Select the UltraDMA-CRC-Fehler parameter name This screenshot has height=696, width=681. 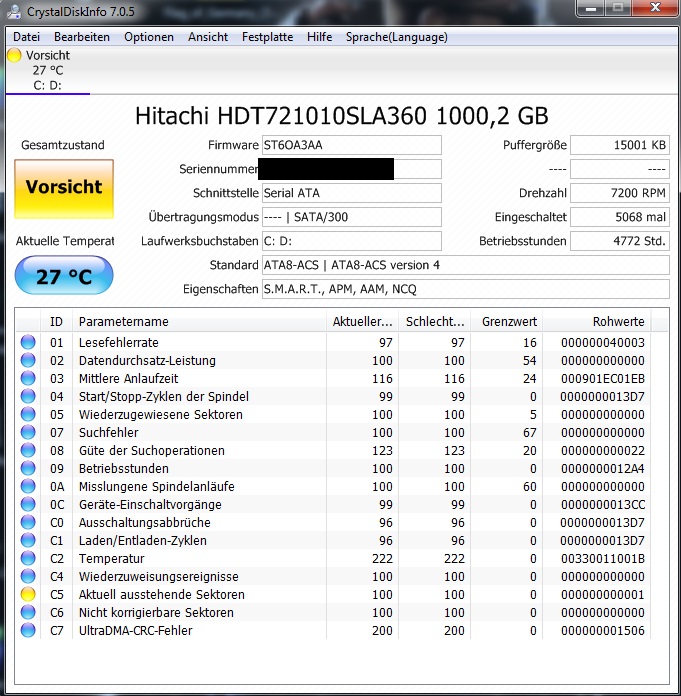[x=135, y=630]
